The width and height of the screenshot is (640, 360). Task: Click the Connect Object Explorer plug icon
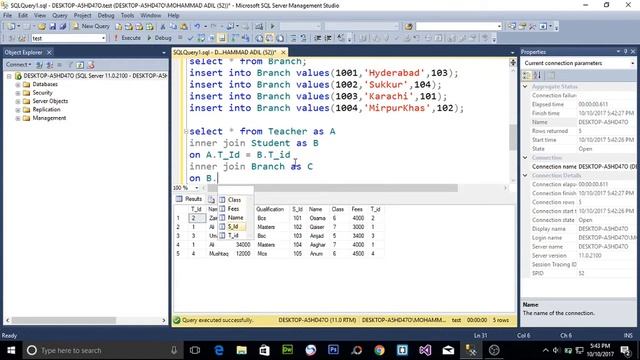coord(40,64)
